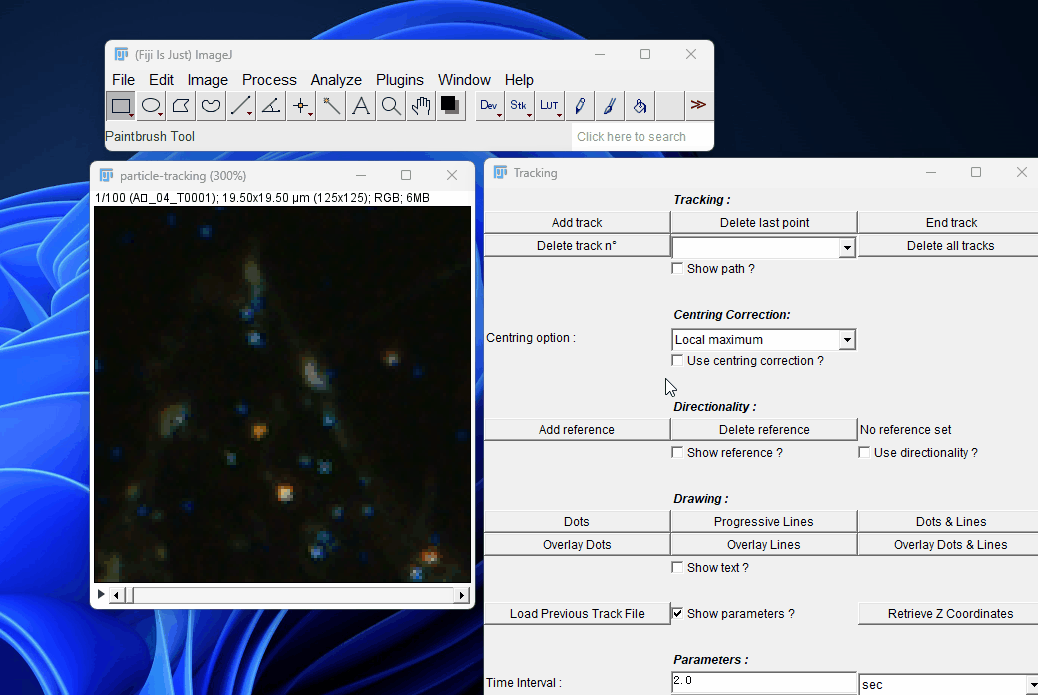Click the ImageJ window title icon
The height and width of the screenshot is (695, 1038).
(x=121, y=54)
